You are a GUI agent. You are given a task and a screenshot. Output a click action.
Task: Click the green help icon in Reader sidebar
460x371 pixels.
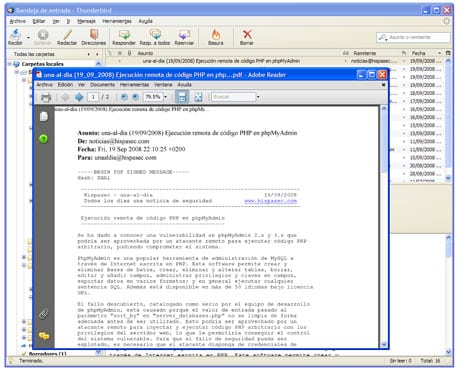click(43, 139)
